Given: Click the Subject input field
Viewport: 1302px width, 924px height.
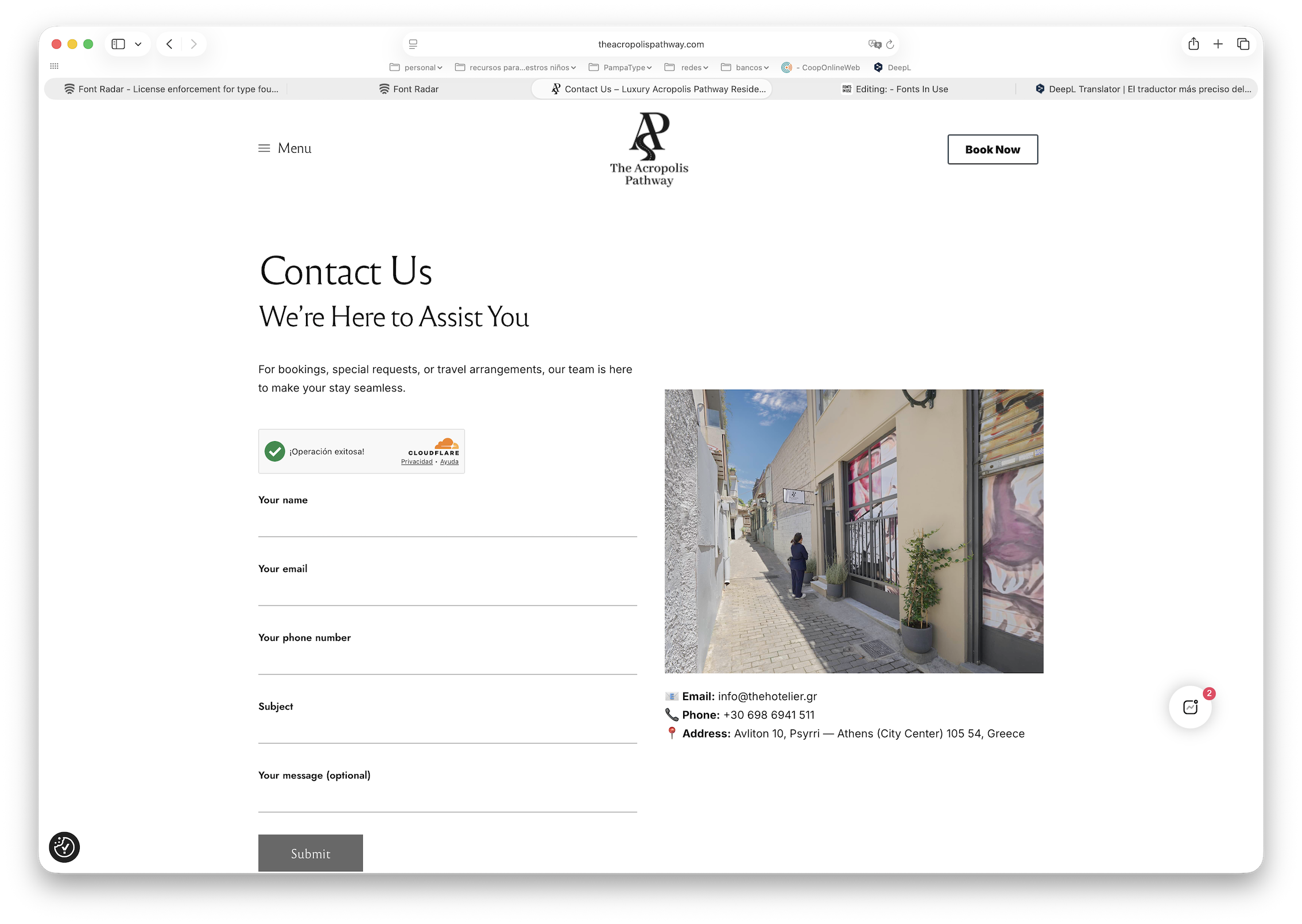Looking at the screenshot, I should click(448, 730).
